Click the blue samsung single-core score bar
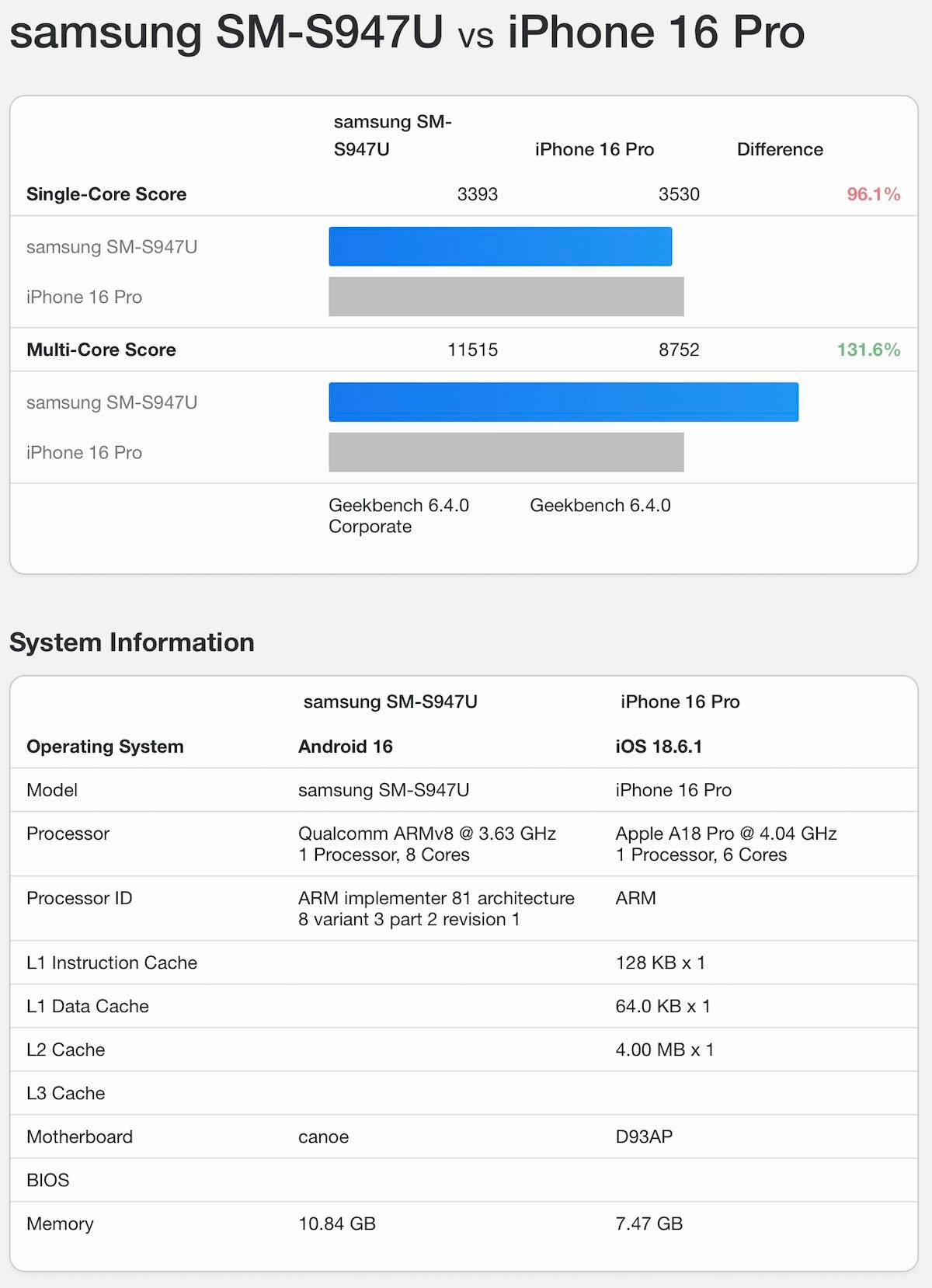The width and height of the screenshot is (932, 1288). coord(500,246)
